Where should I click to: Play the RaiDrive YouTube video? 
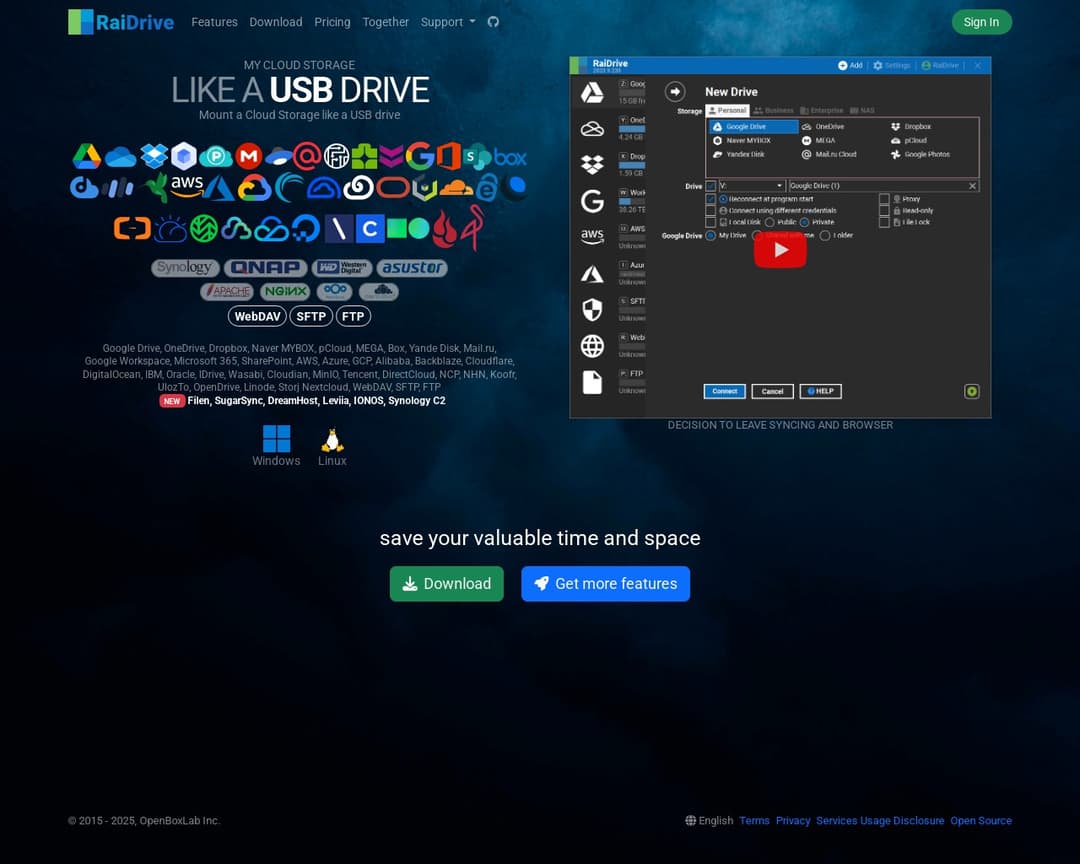[780, 250]
